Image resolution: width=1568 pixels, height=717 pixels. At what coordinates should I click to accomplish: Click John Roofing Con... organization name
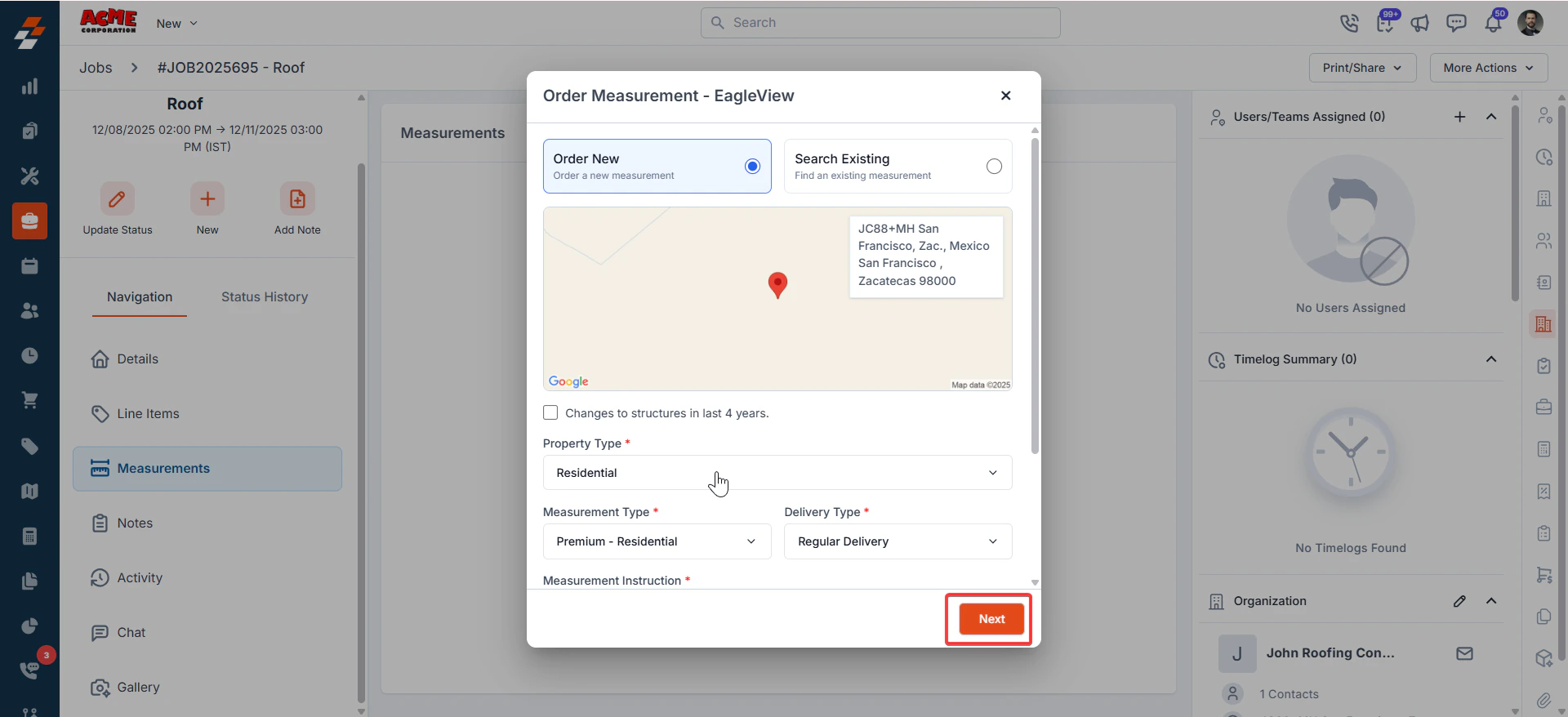pos(1330,653)
